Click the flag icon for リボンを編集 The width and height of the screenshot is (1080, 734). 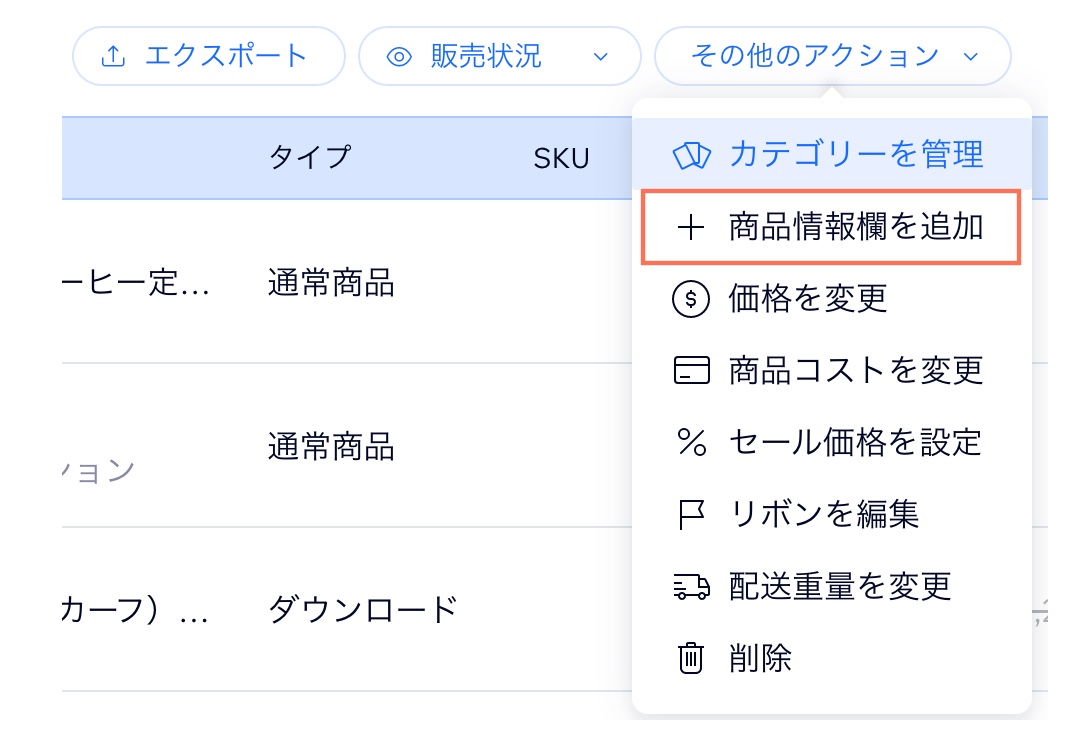click(691, 514)
